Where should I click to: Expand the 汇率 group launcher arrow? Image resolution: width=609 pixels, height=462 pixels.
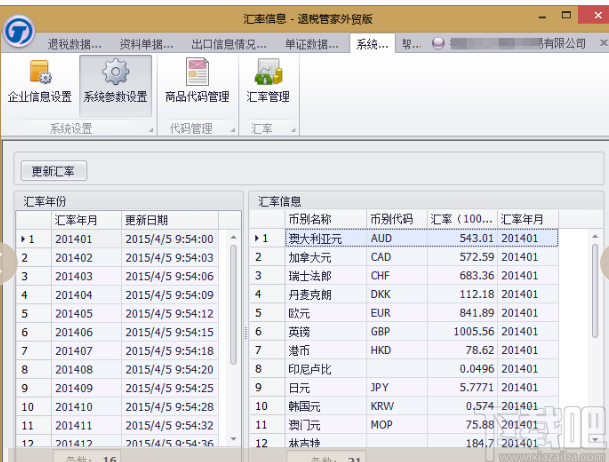click(x=293, y=130)
